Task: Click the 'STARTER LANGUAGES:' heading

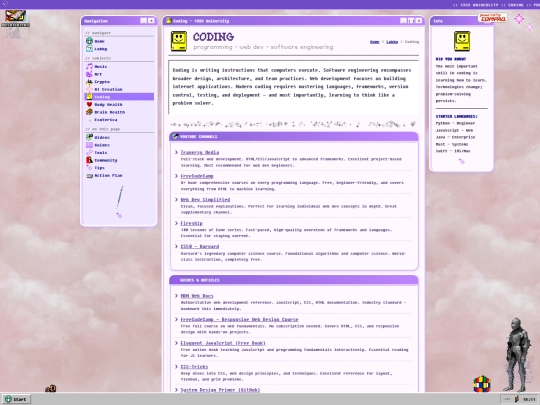Action: point(457,116)
